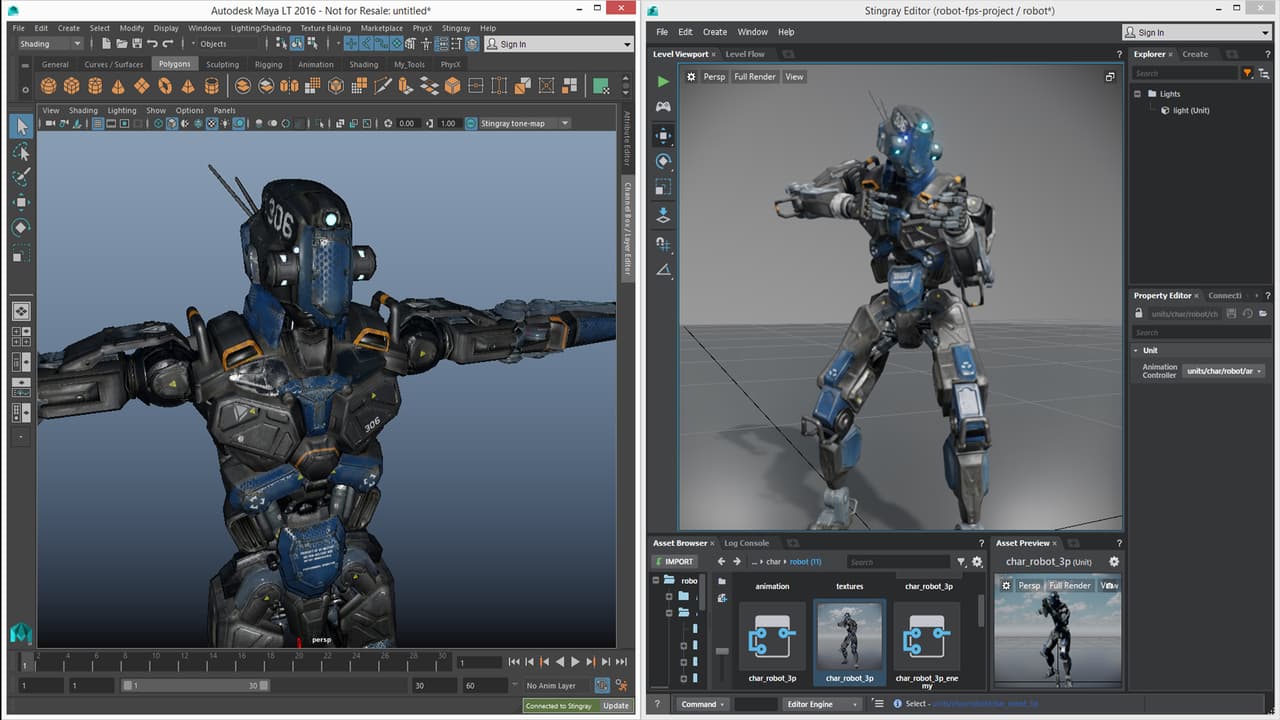Screen dimensions: 1280x720
Task: Click the Persp button in Level Viewport
Action: pos(714,77)
